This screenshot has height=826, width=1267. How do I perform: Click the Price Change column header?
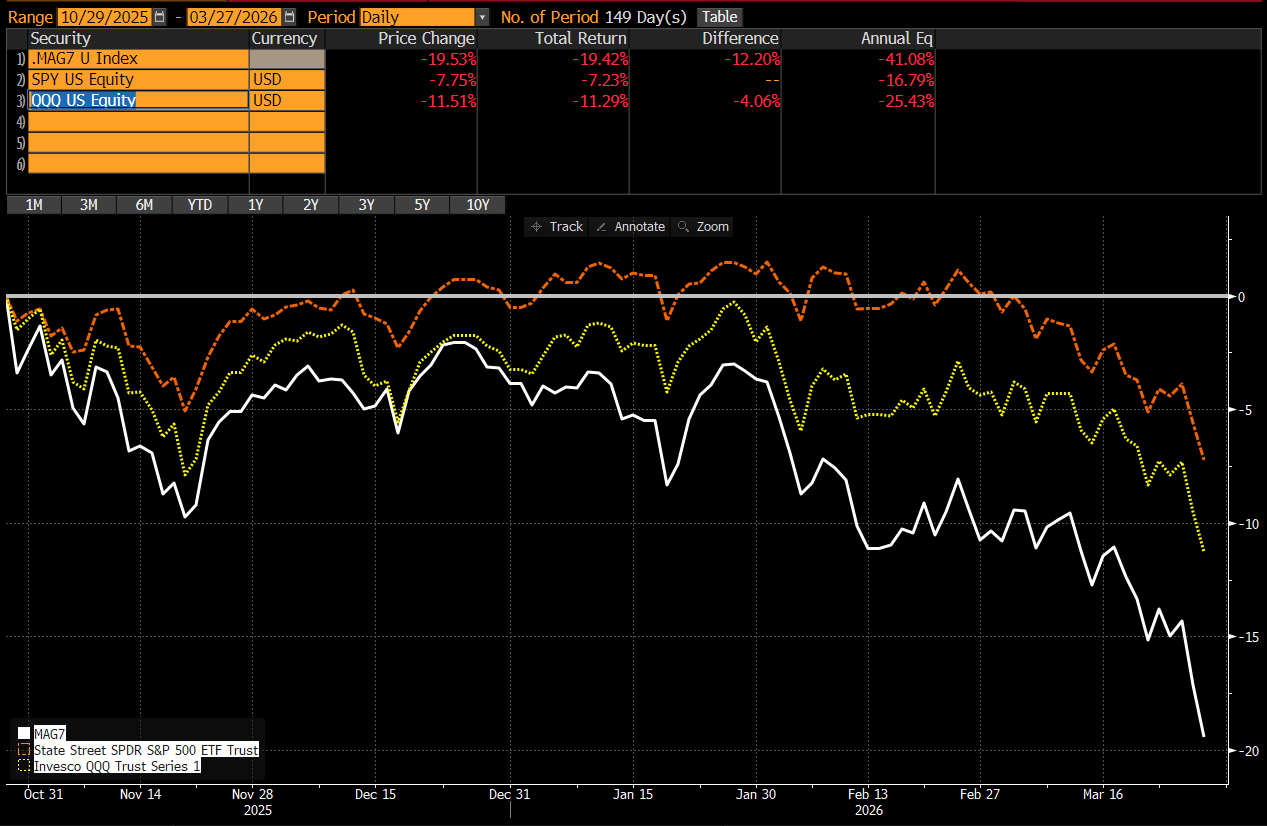pyautogui.click(x=426, y=39)
